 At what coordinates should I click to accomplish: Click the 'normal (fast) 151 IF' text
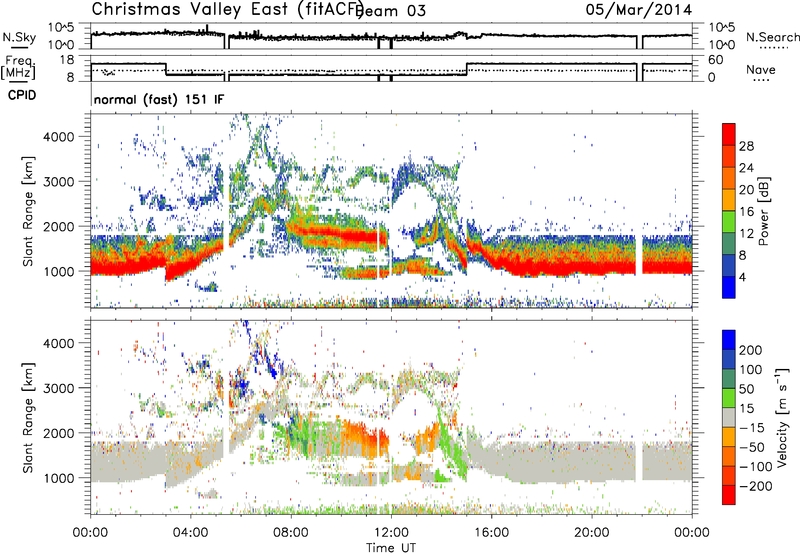point(159,99)
